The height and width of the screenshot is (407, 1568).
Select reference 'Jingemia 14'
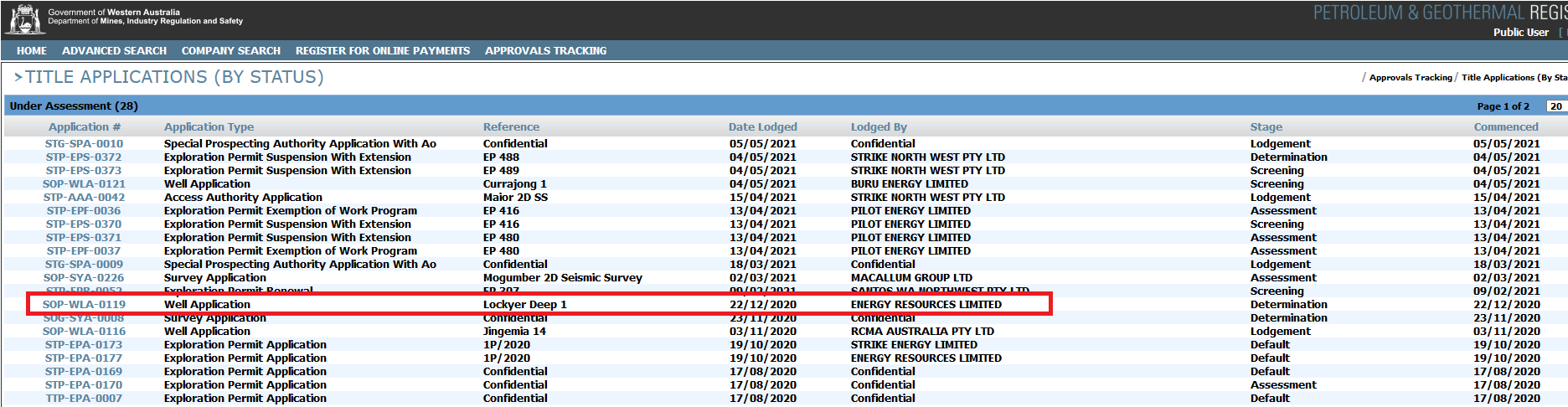click(x=514, y=332)
